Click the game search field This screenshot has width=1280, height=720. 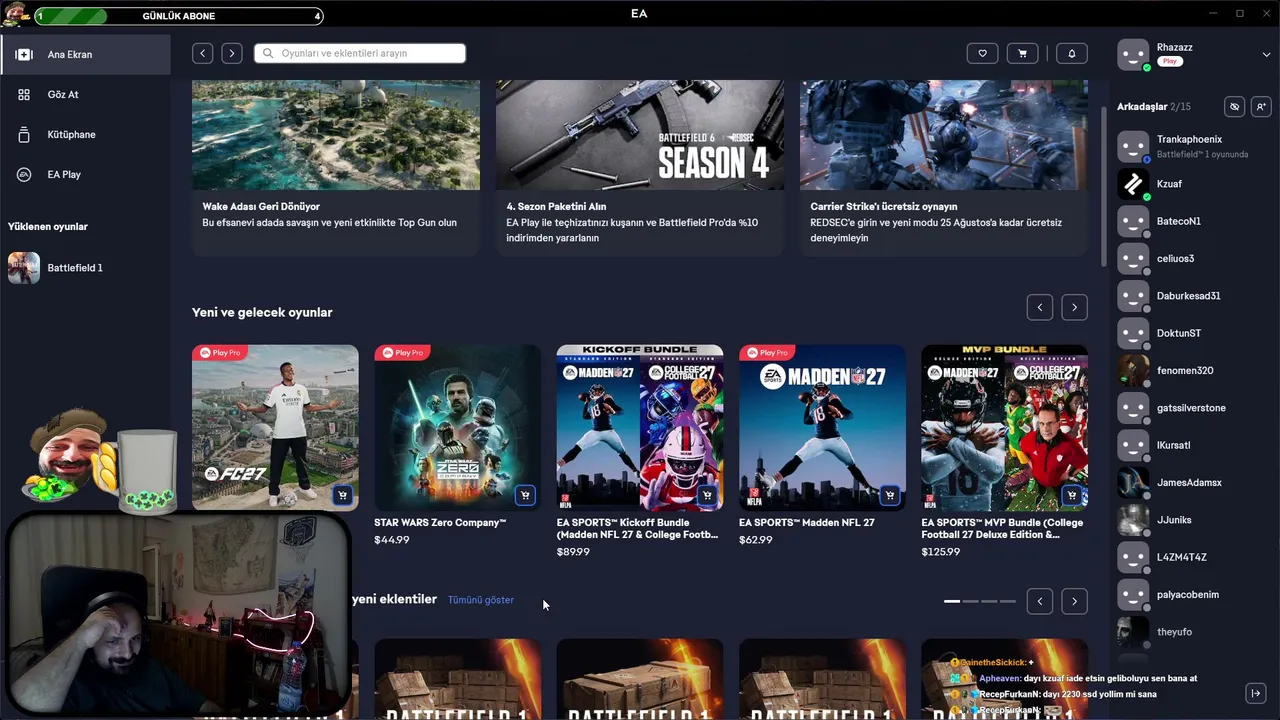[x=360, y=53]
